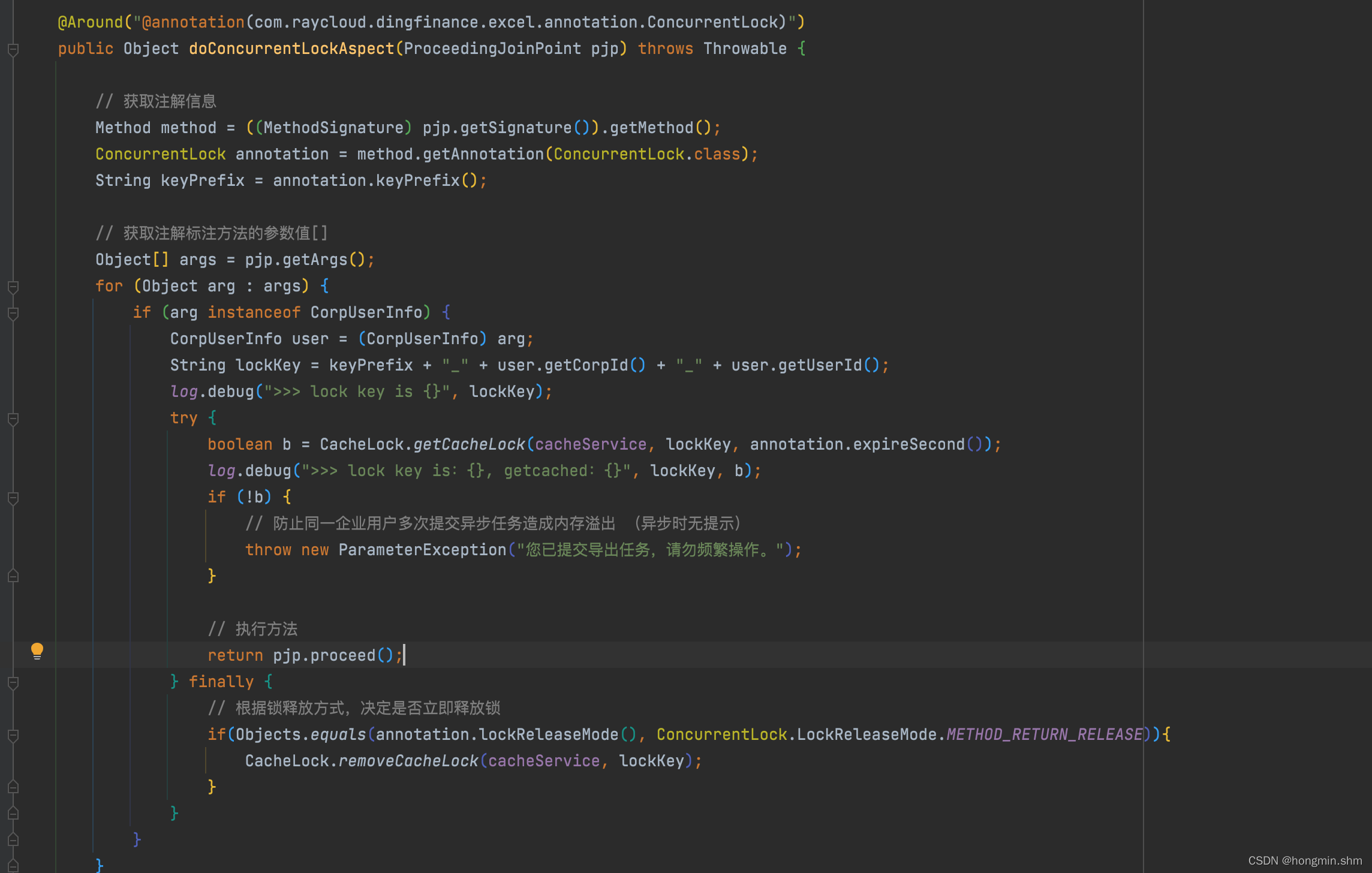Click the Throwable keyword in method signature
Viewport: 1372px width, 873px height.
pyautogui.click(x=745, y=49)
